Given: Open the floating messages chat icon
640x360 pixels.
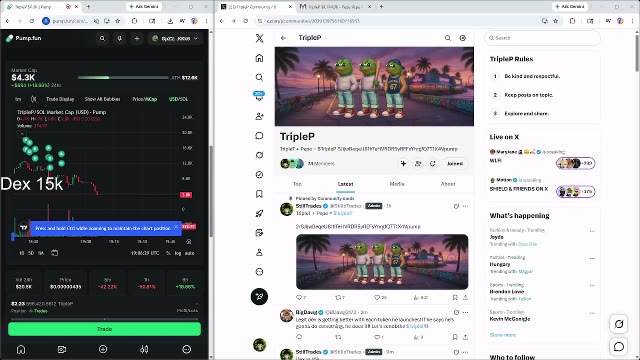Looking at the screenshot, I should tap(619, 347).
